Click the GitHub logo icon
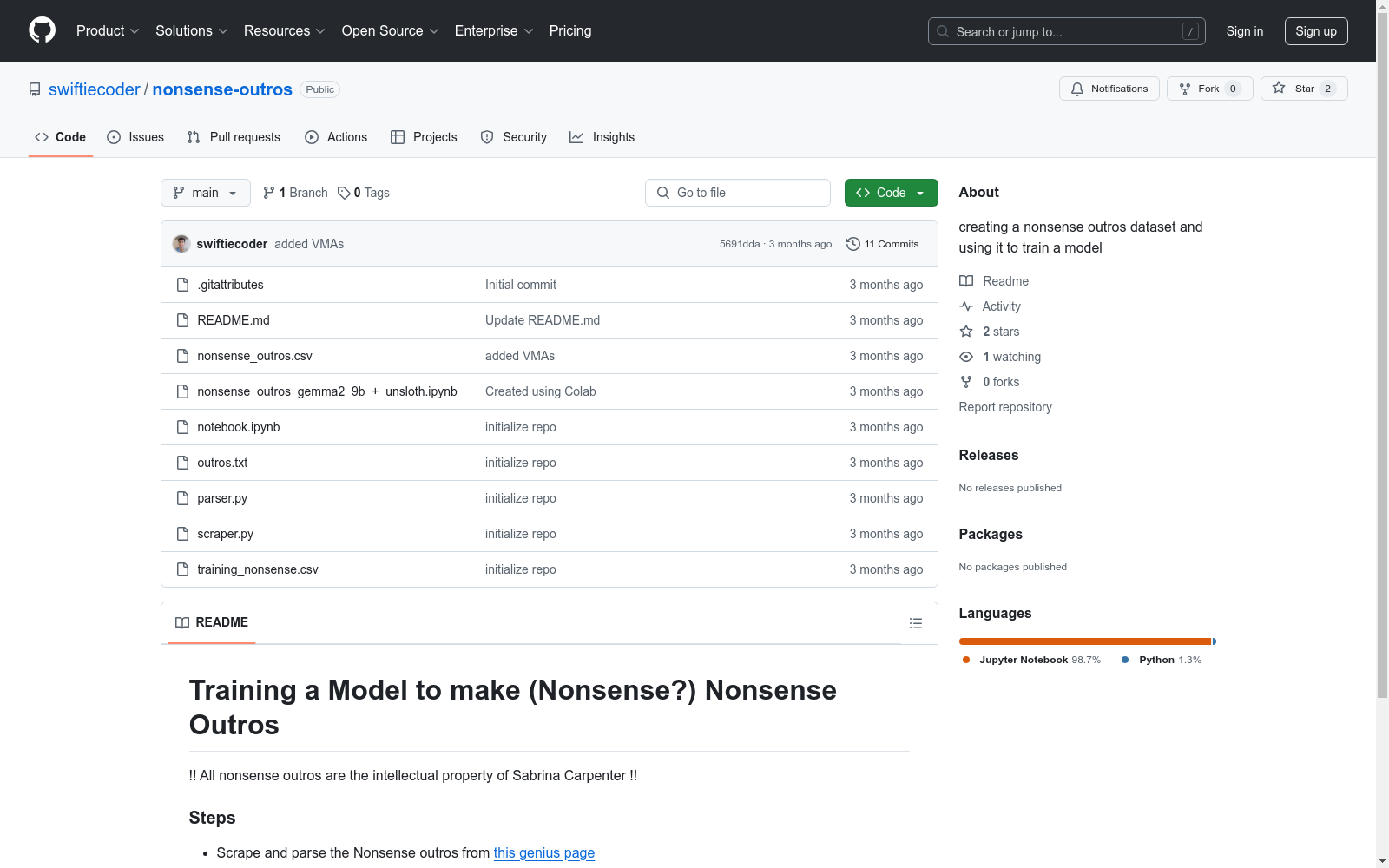Screen dimensions: 1389x868 [x=42, y=30]
